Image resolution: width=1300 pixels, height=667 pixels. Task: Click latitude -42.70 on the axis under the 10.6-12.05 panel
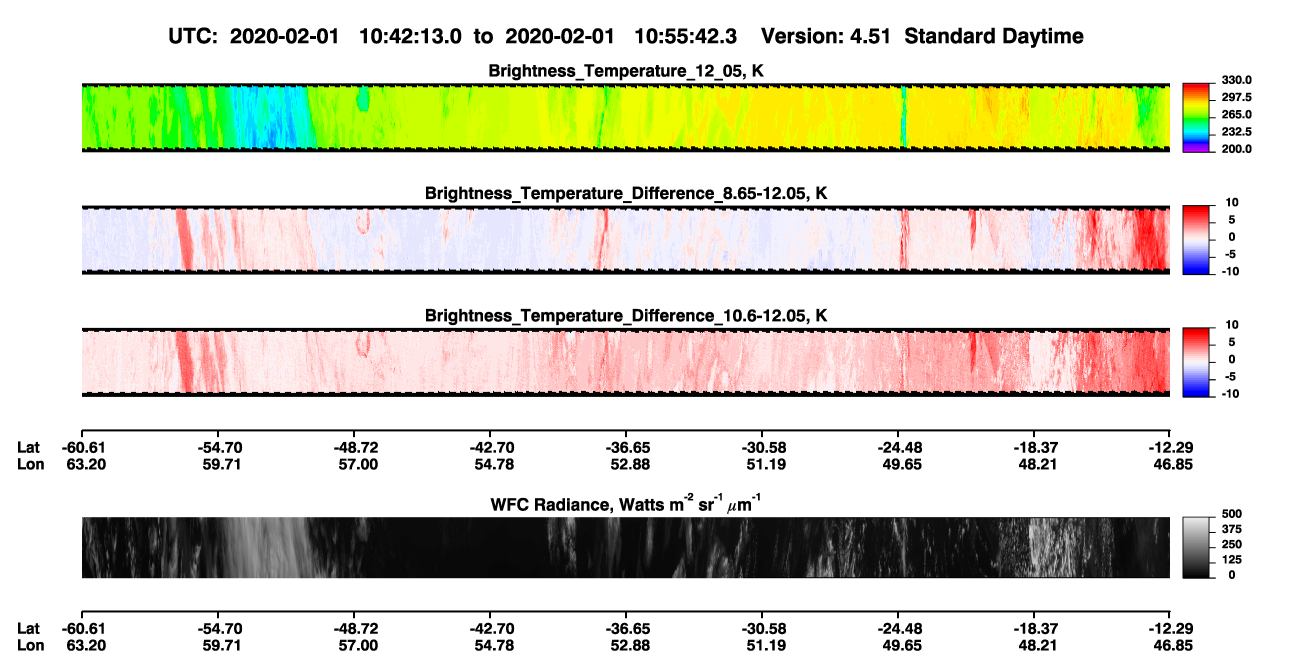pos(490,448)
